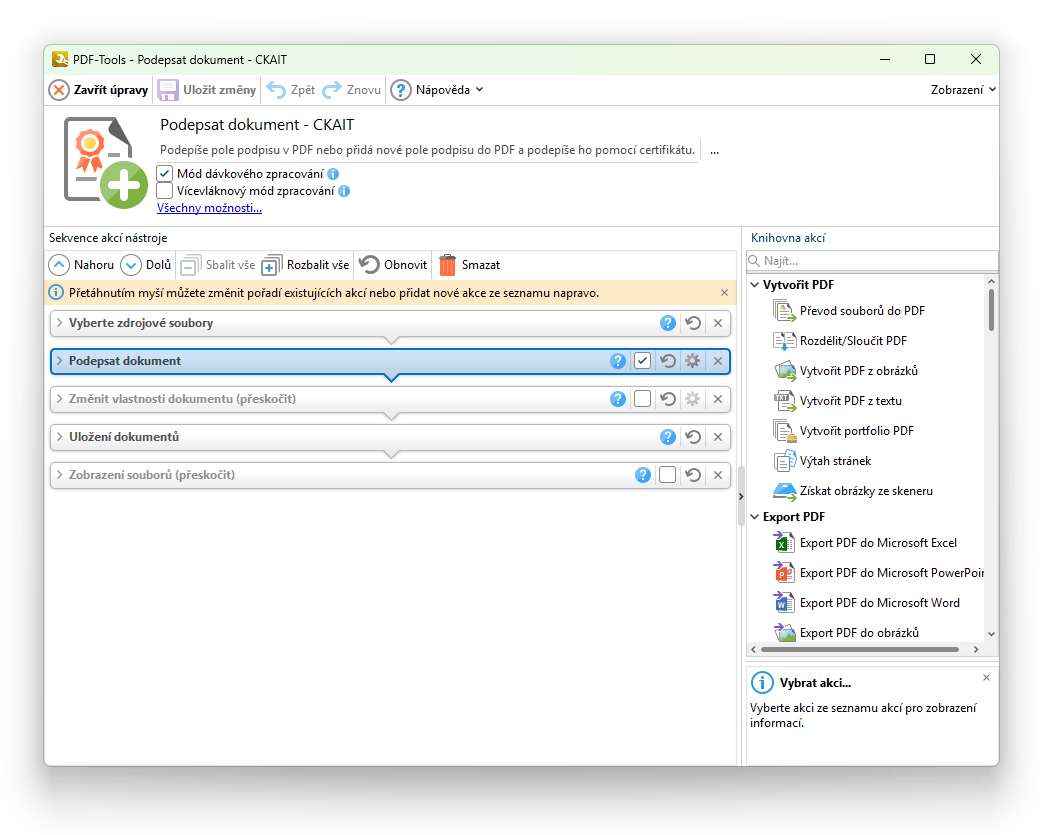Reset the Zobrazení souborů action
1043x835 pixels.
click(693, 475)
